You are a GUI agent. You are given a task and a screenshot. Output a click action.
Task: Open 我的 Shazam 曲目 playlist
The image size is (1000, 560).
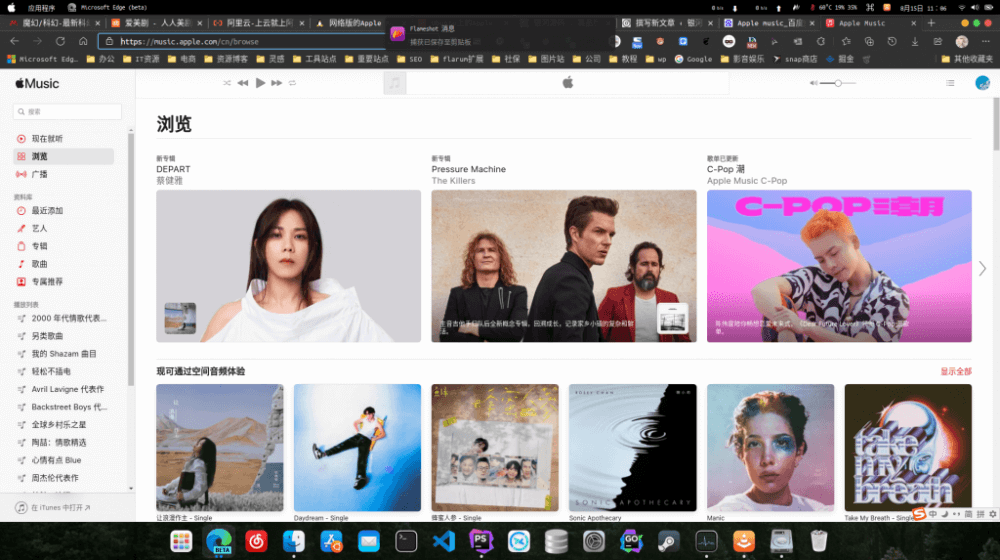(x=64, y=354)
